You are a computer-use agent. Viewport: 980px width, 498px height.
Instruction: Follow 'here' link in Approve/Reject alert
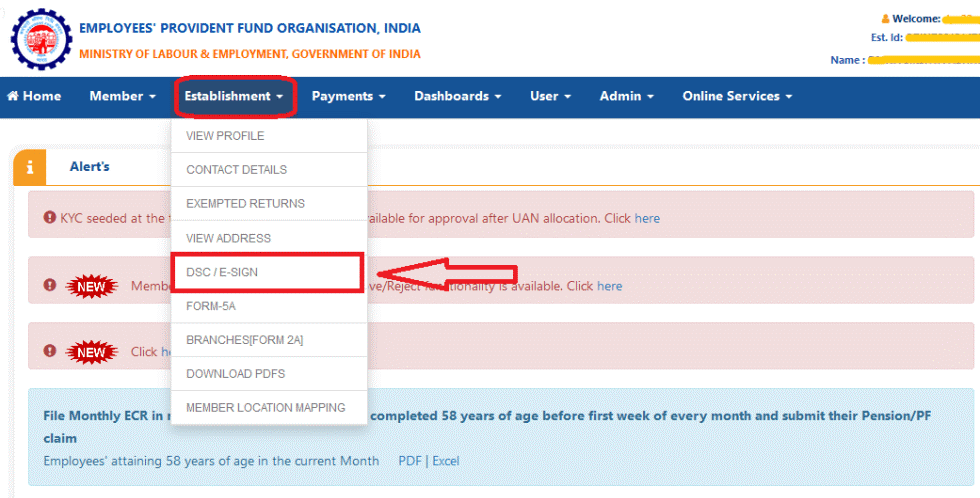609,286
